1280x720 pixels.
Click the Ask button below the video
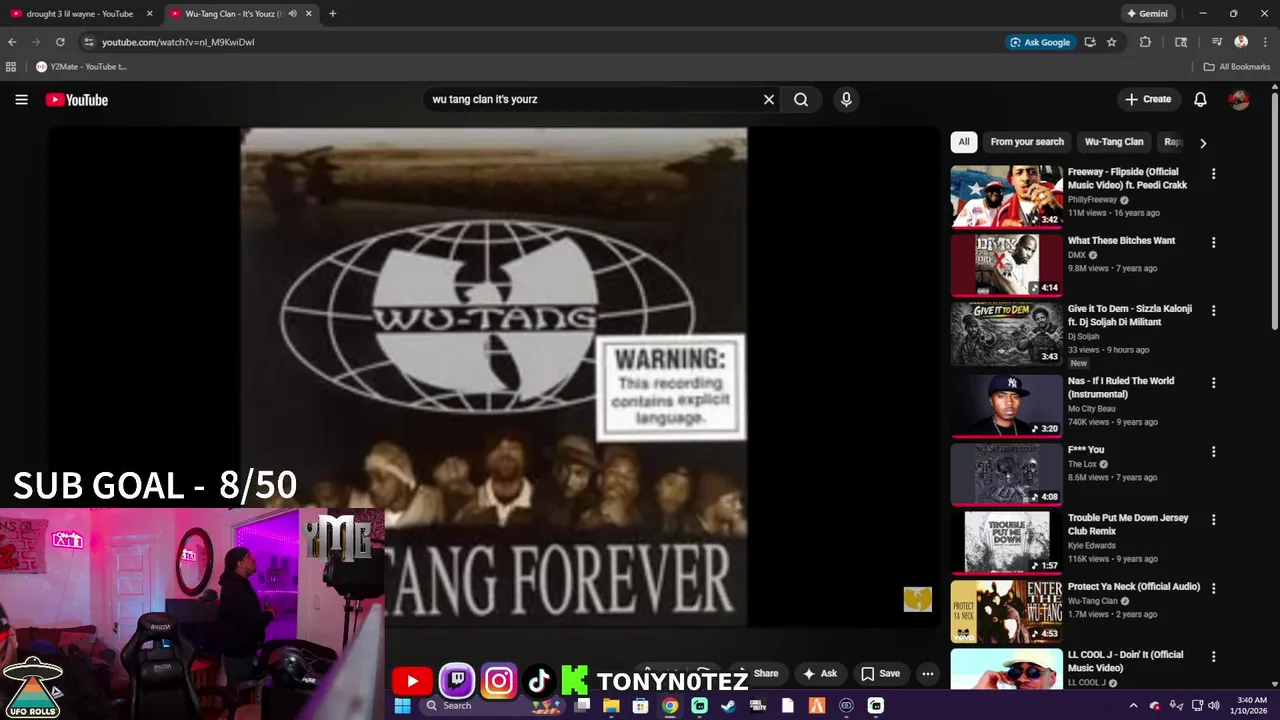[820, 674]
